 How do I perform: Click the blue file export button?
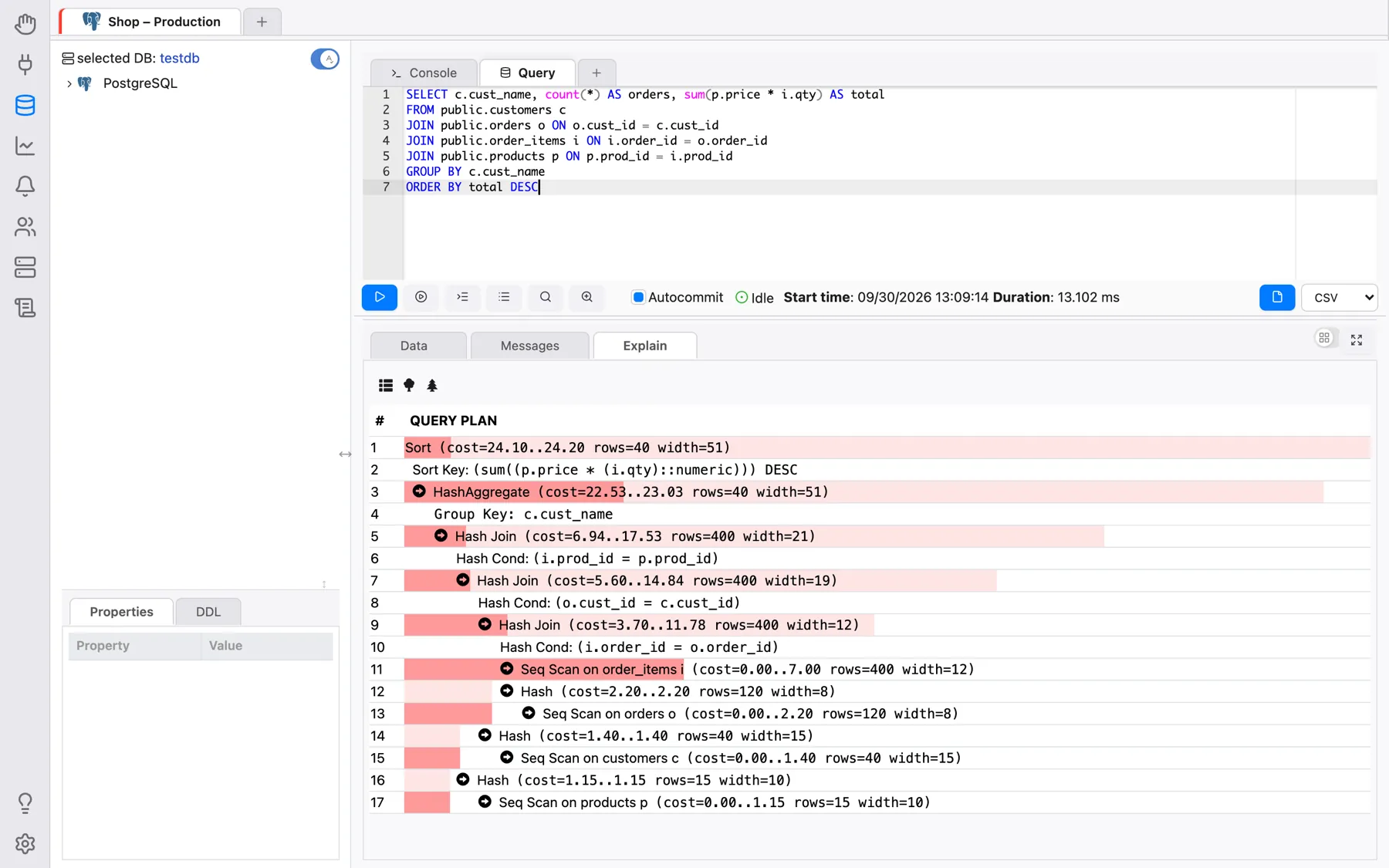point(1277,297)
